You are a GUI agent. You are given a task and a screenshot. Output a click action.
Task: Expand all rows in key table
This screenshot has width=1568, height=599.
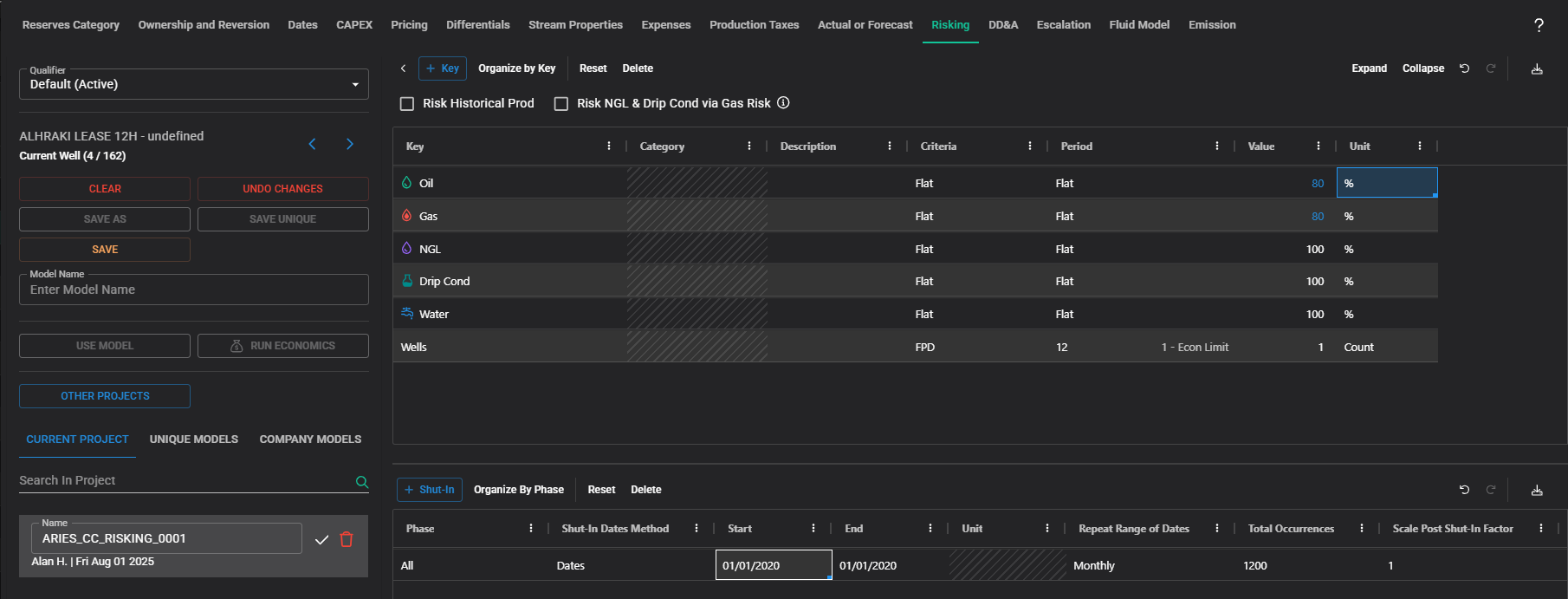pos(1369,68)
